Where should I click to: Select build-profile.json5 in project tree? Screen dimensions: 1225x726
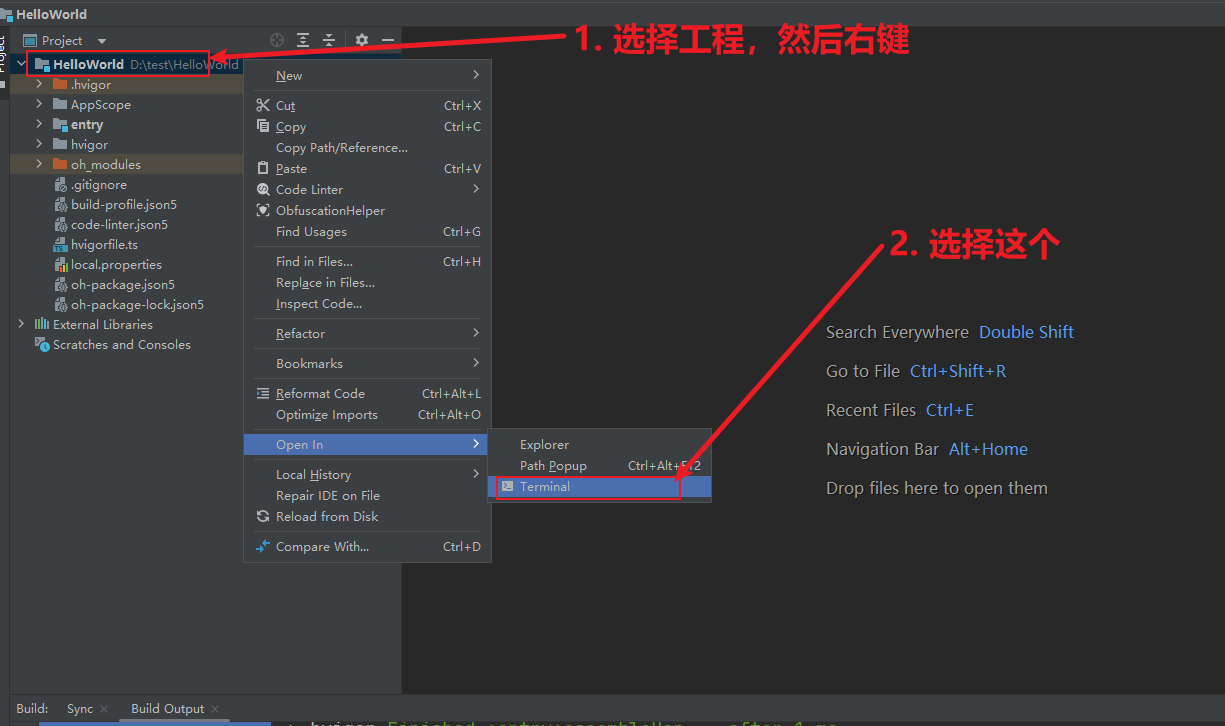124,204
